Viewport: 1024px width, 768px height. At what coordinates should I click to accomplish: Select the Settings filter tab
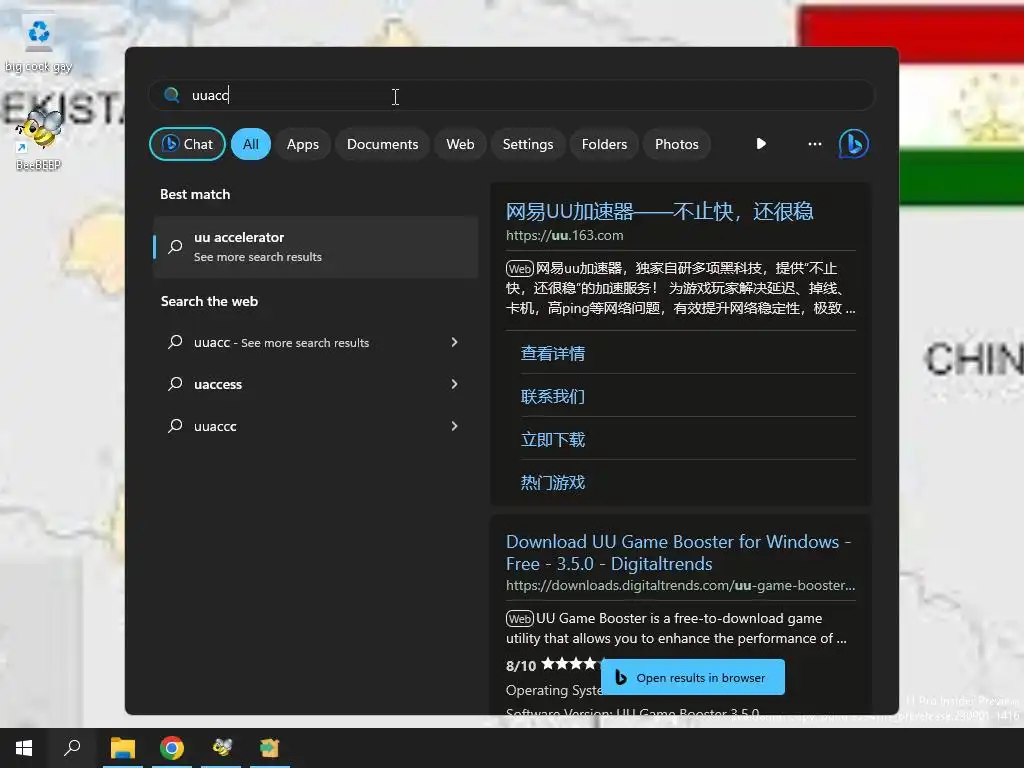(528, 144)
